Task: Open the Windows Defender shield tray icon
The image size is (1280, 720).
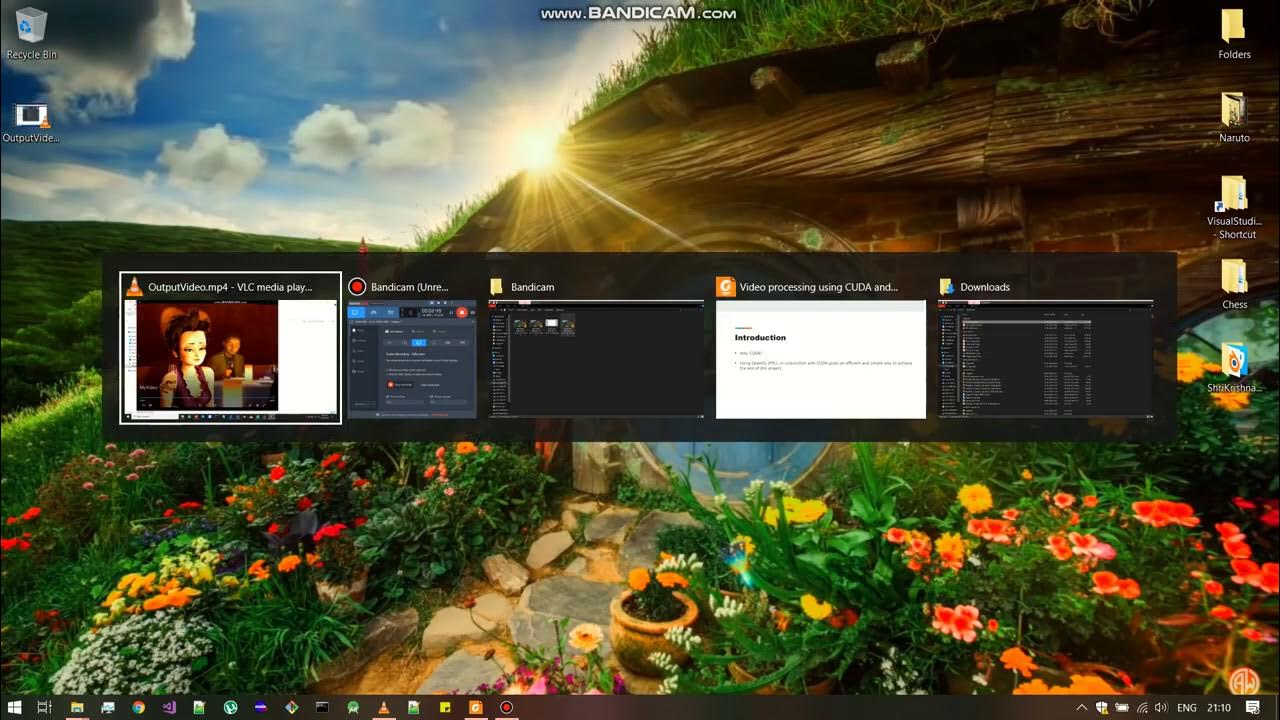Action: (1102, 707)
